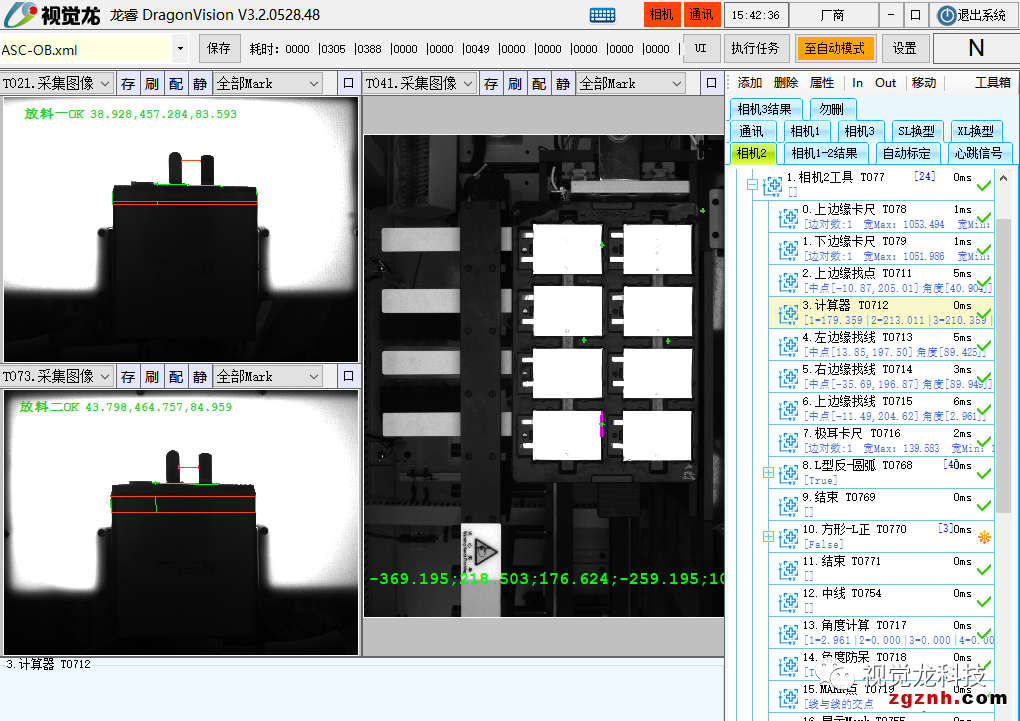Image resolution: width=1020 pixels, height=721 pixels.
Task: Open the on-screen keyboard icon
Action: pyautogui.click(x=602, y=15)
